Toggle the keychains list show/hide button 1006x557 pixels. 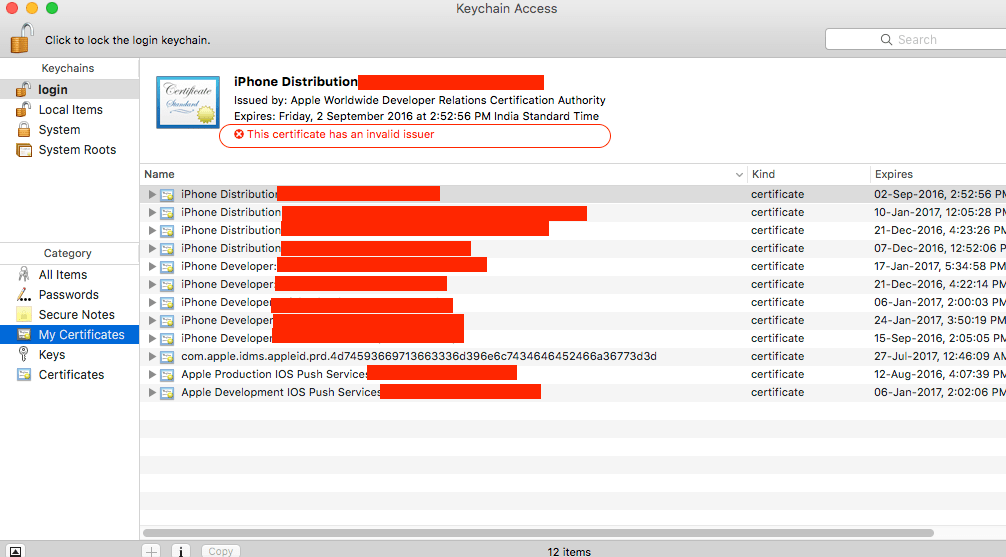pyautogui.click(x=15, y=551)
